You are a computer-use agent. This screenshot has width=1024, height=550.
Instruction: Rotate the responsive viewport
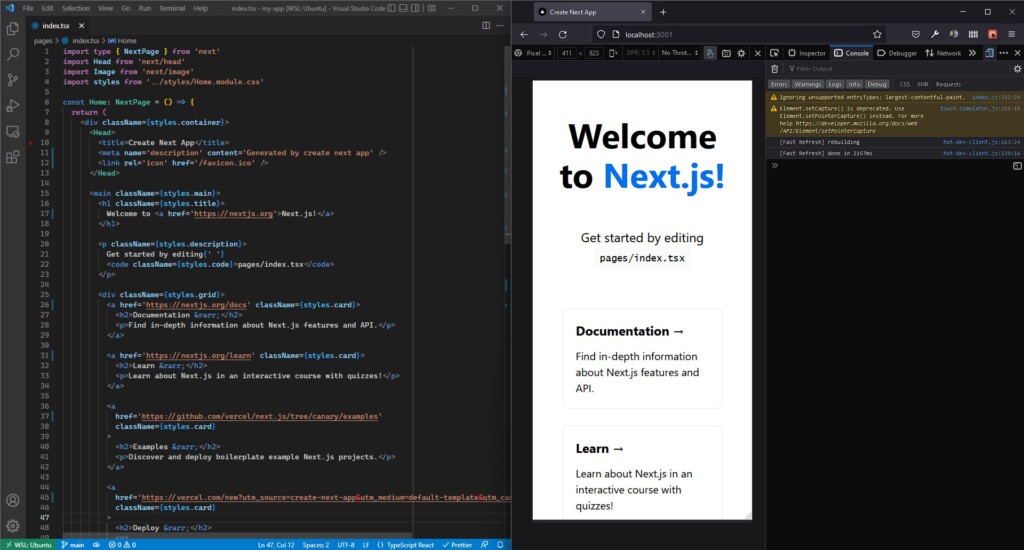pyautogui.click(x=613, y=53)
